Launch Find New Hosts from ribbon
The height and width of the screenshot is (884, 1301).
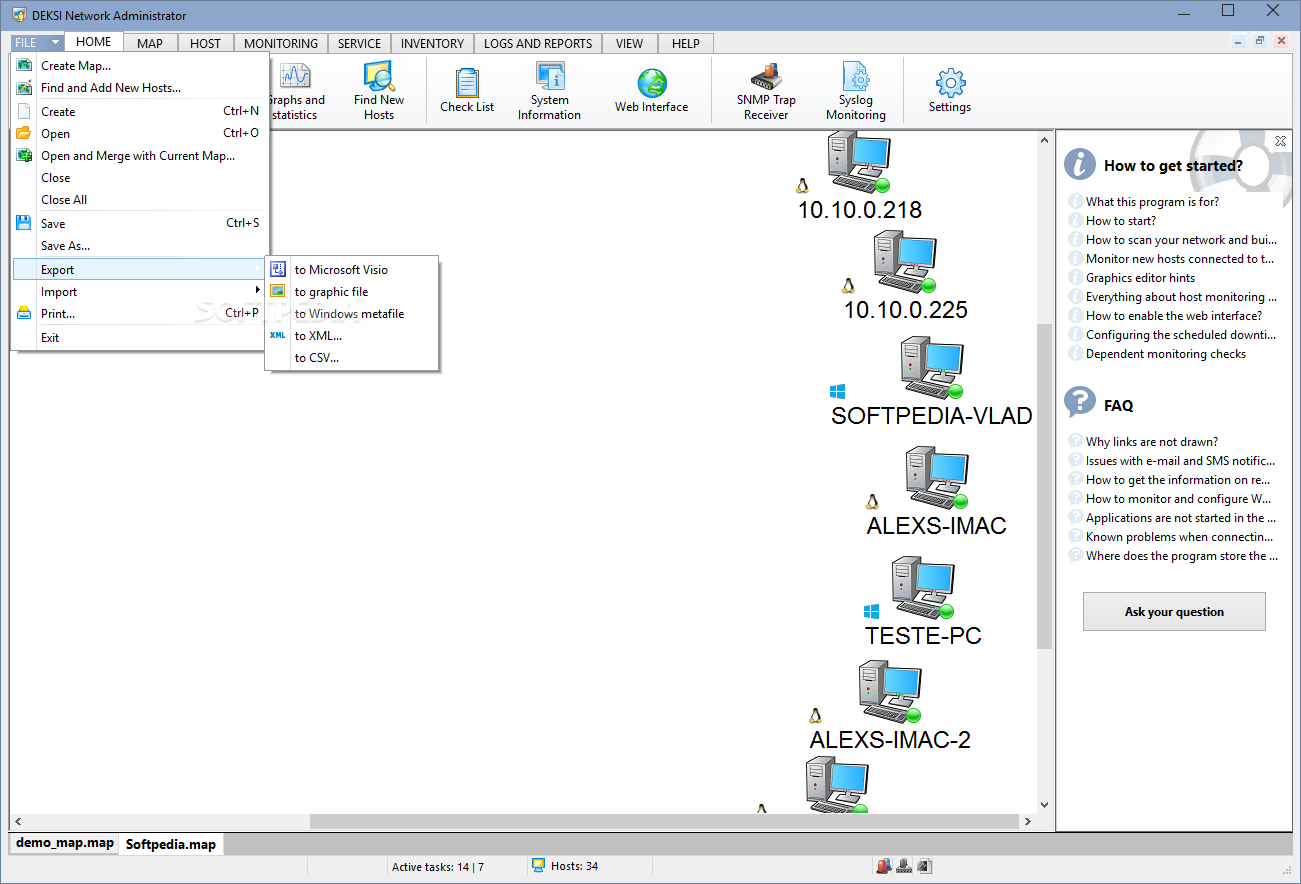click(379, 92)
